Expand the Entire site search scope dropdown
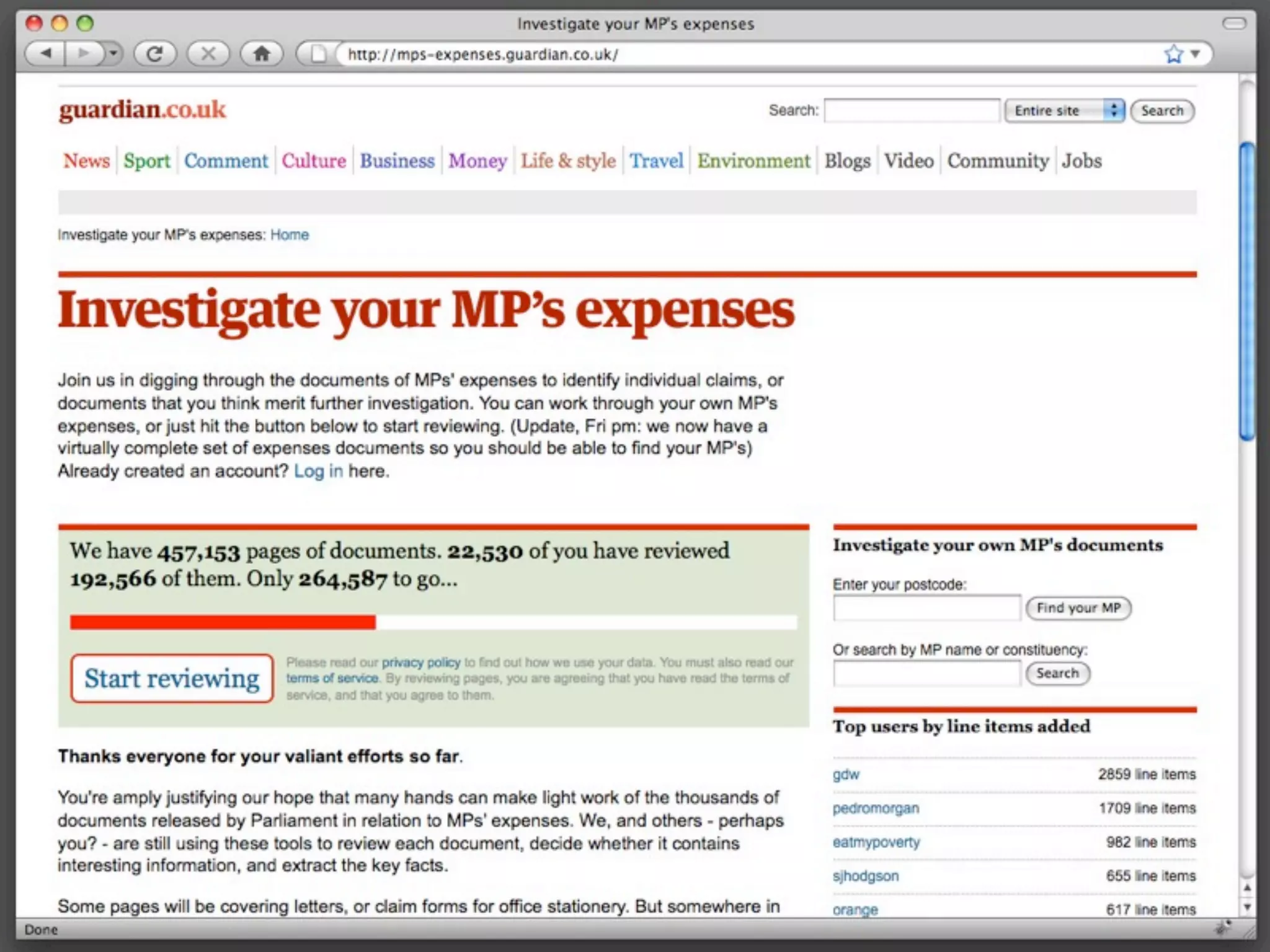Viewport: 1270px width, 952px height. pos(1064,111)
